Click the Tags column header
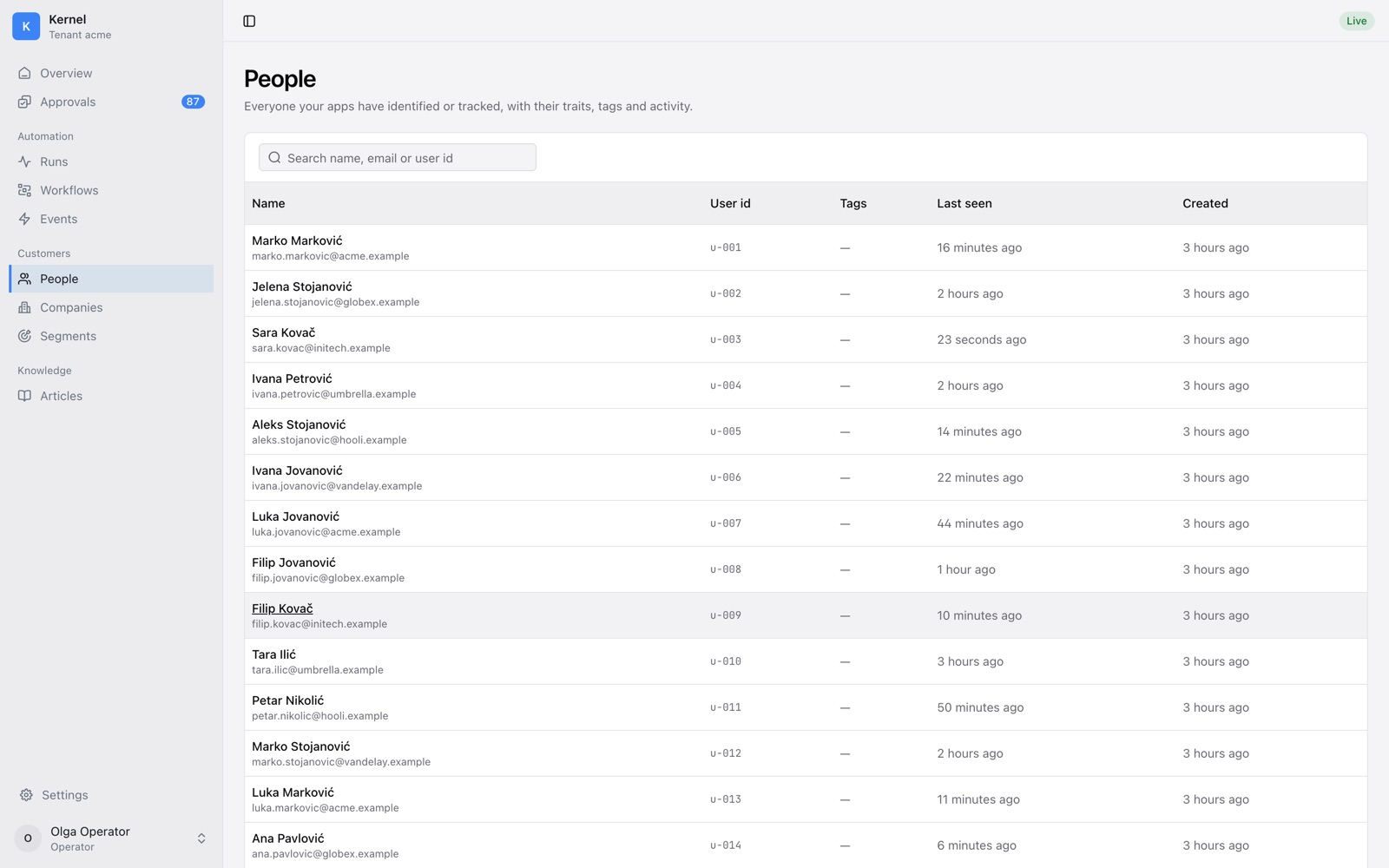This screenshot has width=1389, height=868. [853, 203]
